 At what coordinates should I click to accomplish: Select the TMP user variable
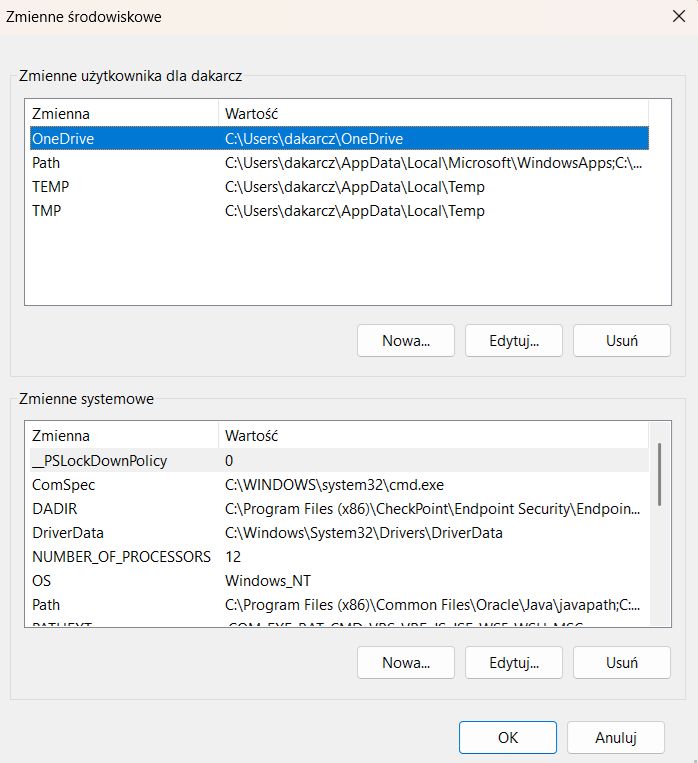(x=339, y=211)
